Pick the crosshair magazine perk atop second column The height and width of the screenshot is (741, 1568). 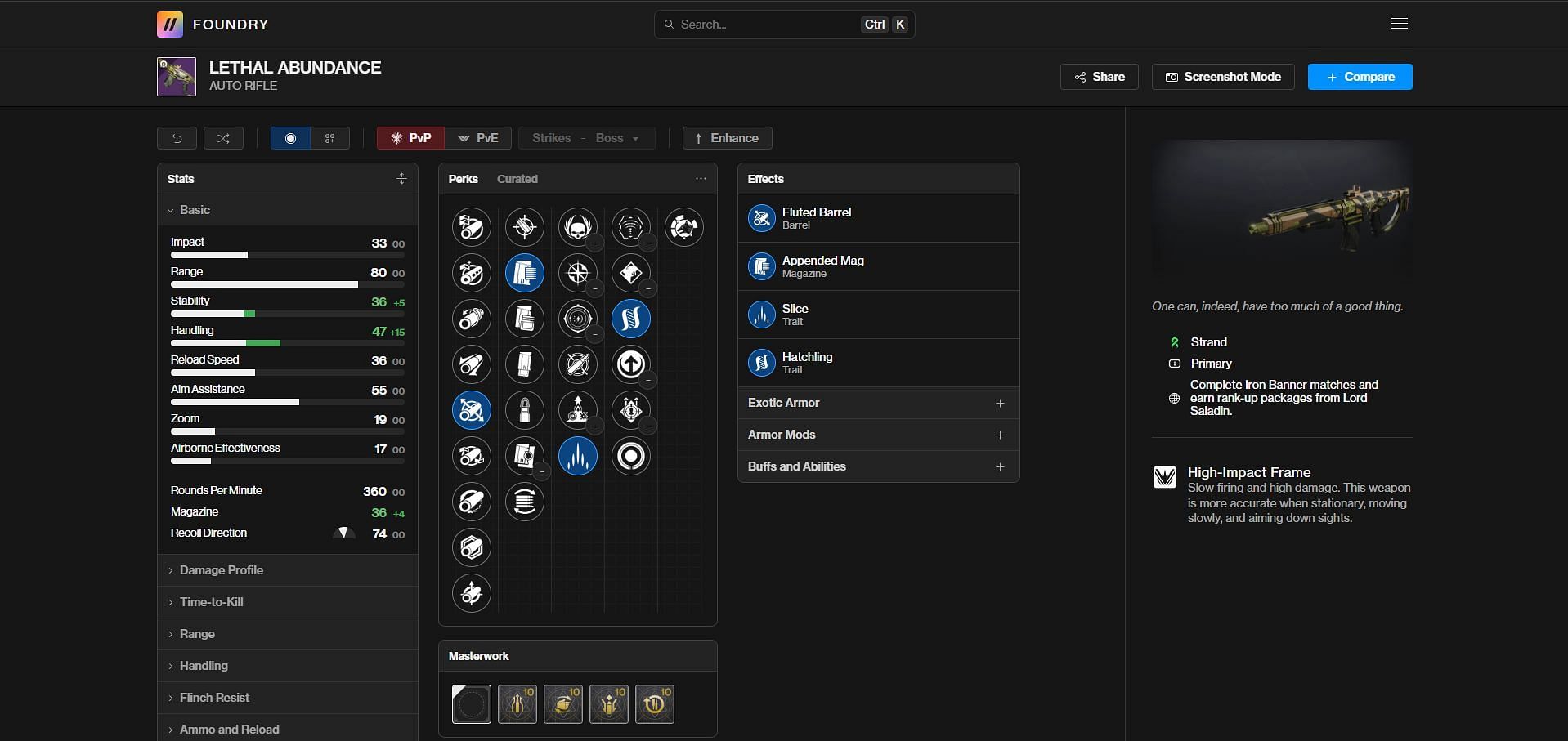coord(524,227)
